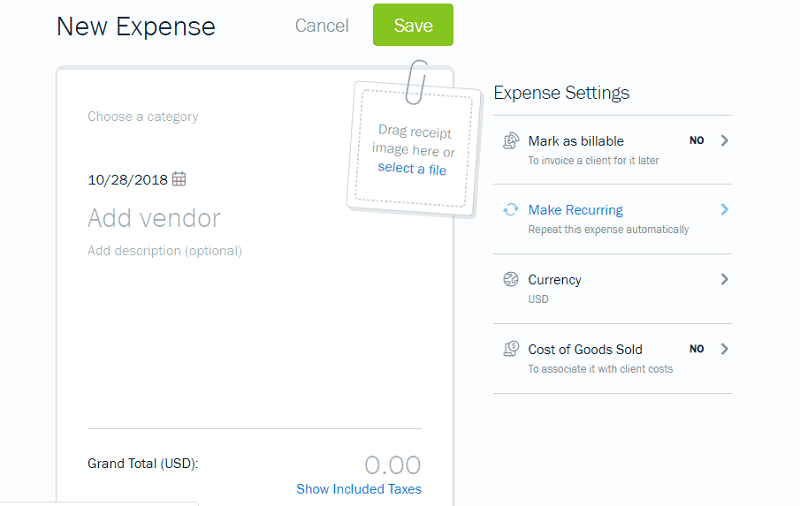Click the calendar icon beside the date
This screenshot has width=800, height=506.
(179, 179)
